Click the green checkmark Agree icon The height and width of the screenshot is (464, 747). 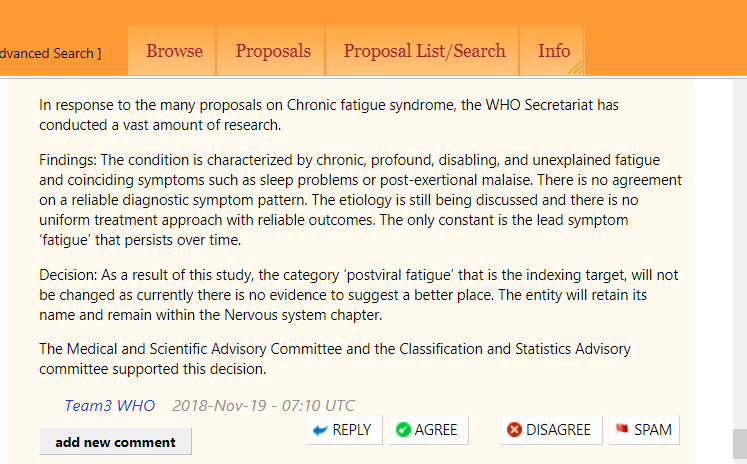coord(403,430)
